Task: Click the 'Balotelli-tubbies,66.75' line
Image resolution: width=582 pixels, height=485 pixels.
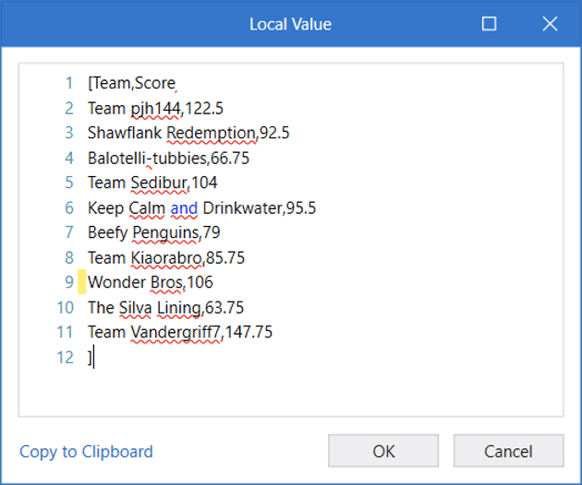Action: 169,158
